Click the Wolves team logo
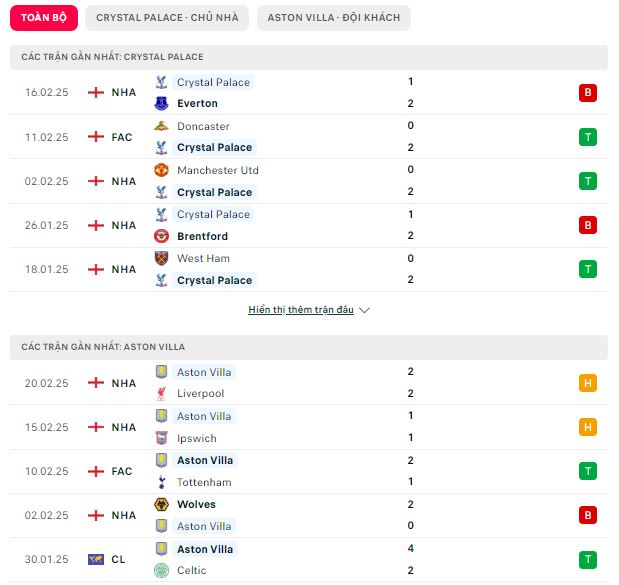619x585 pixels. coord(161,504)
